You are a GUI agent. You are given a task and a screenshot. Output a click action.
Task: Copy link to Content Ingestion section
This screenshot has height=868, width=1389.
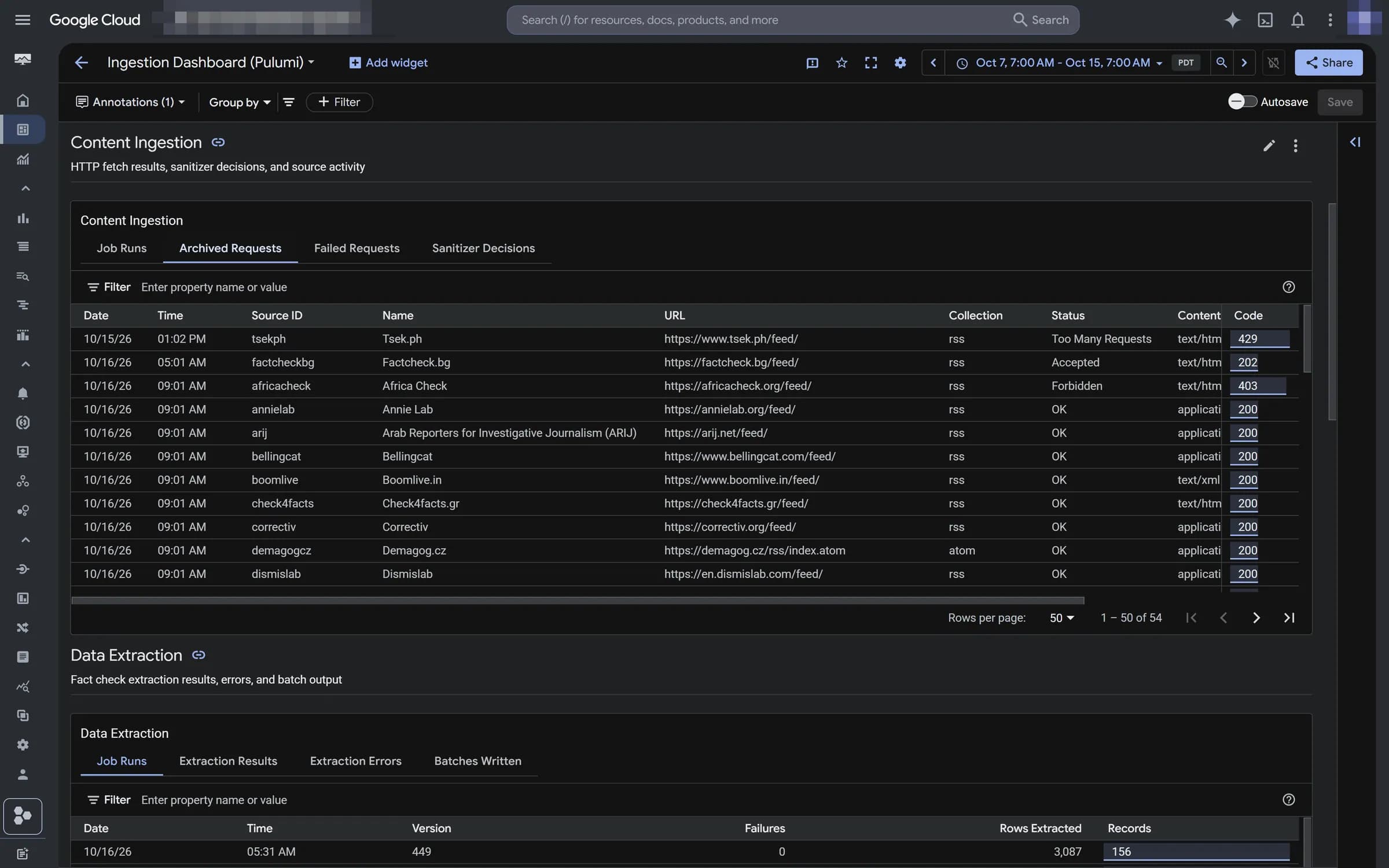[218, 142]
